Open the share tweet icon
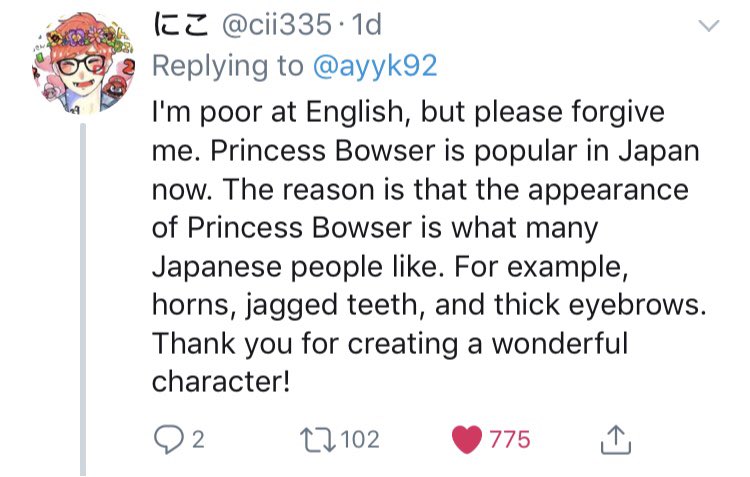 pyautogui.click(x=611, y=438)
